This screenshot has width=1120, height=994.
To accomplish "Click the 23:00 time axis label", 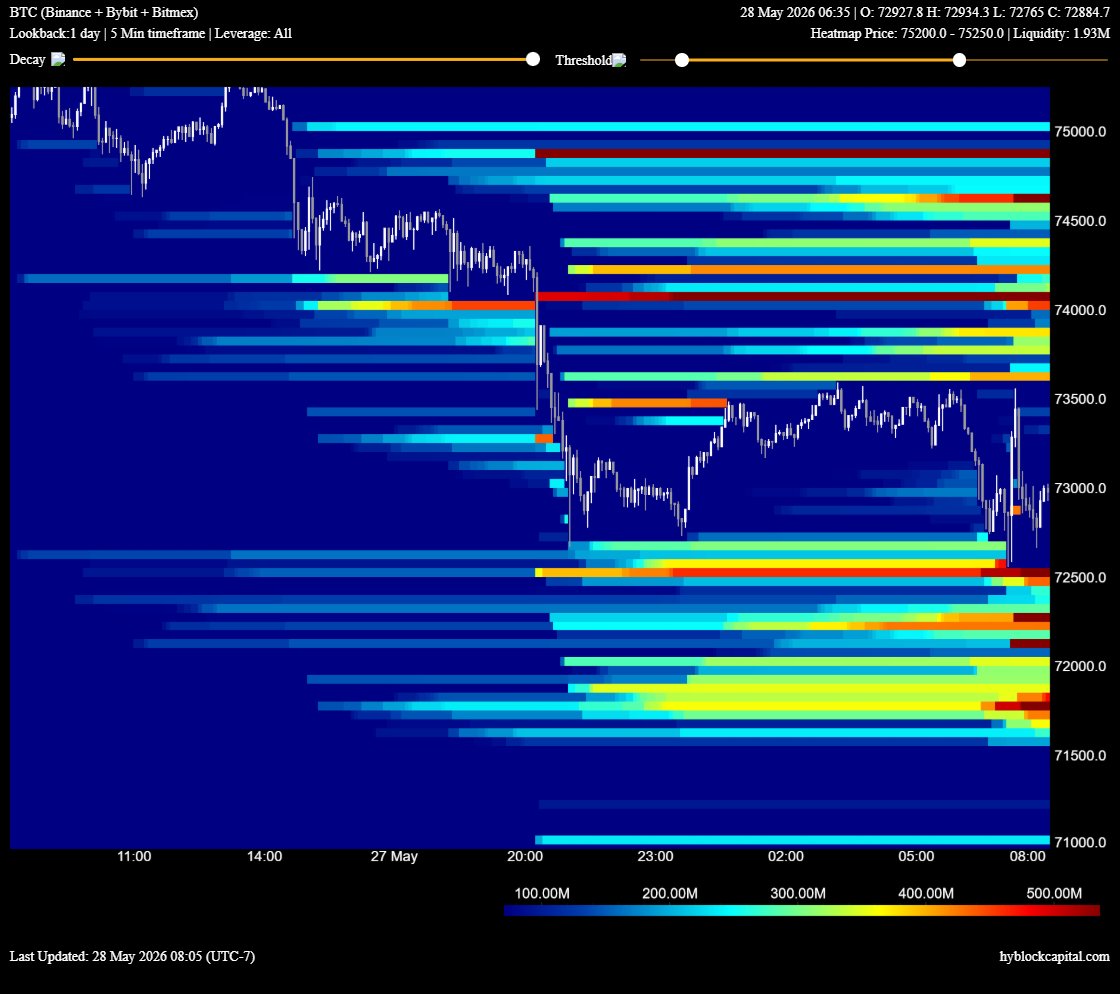I will coord(655,856).
